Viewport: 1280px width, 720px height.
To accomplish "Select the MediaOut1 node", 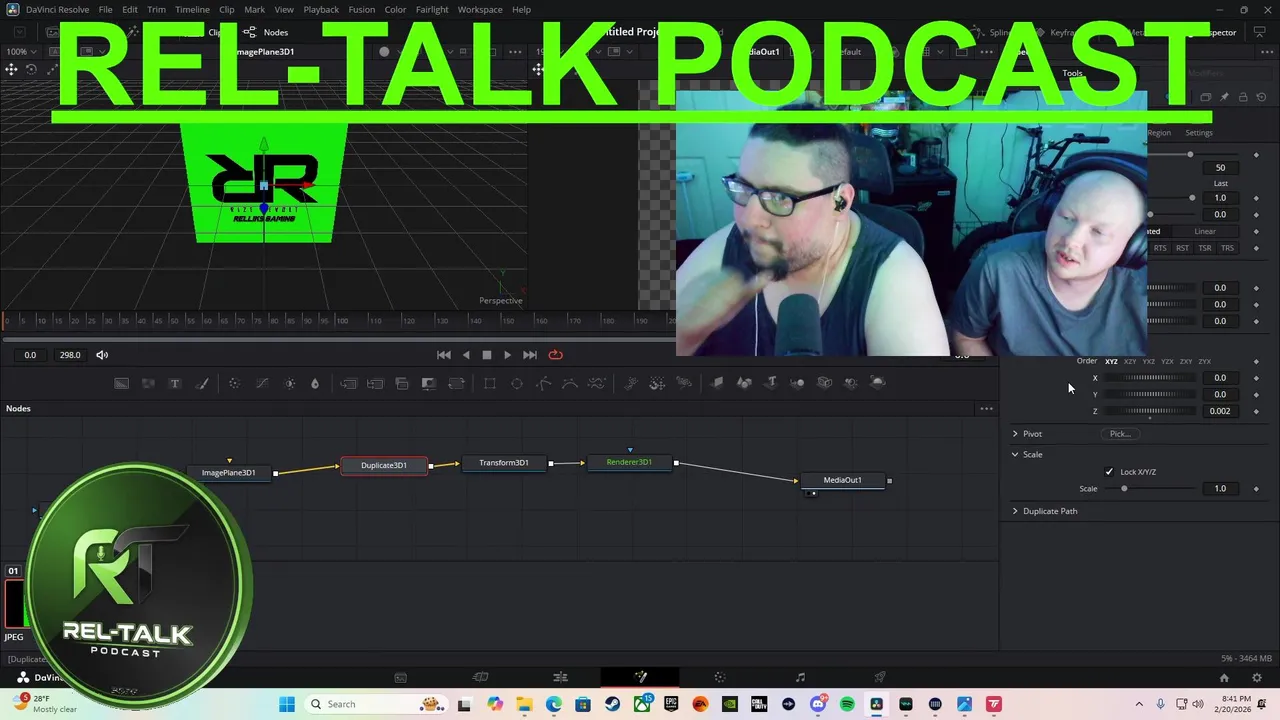I will tap(842, 480).
